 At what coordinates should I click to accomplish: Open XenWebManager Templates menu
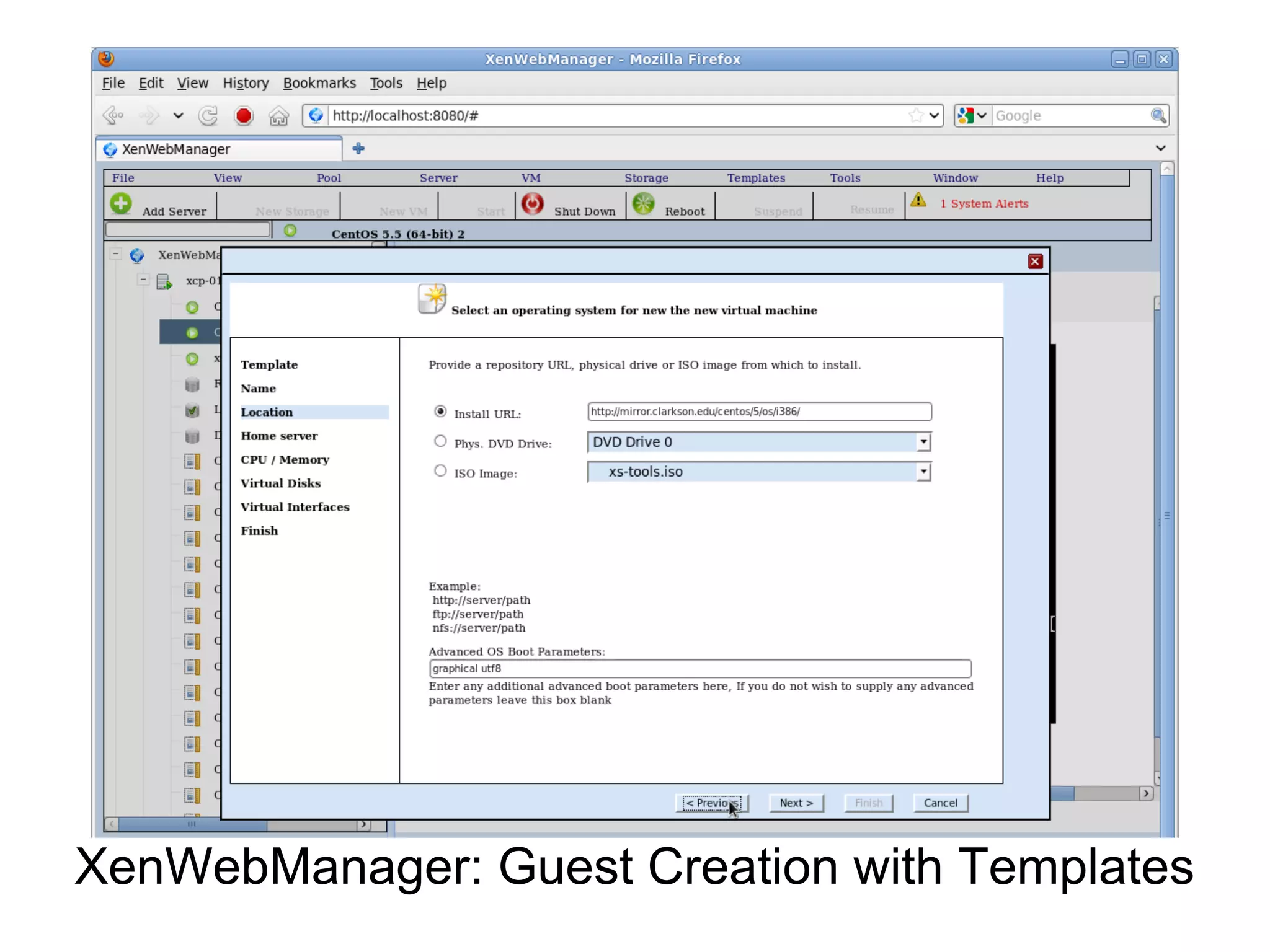pyautogui.click(x=756, y=178)
